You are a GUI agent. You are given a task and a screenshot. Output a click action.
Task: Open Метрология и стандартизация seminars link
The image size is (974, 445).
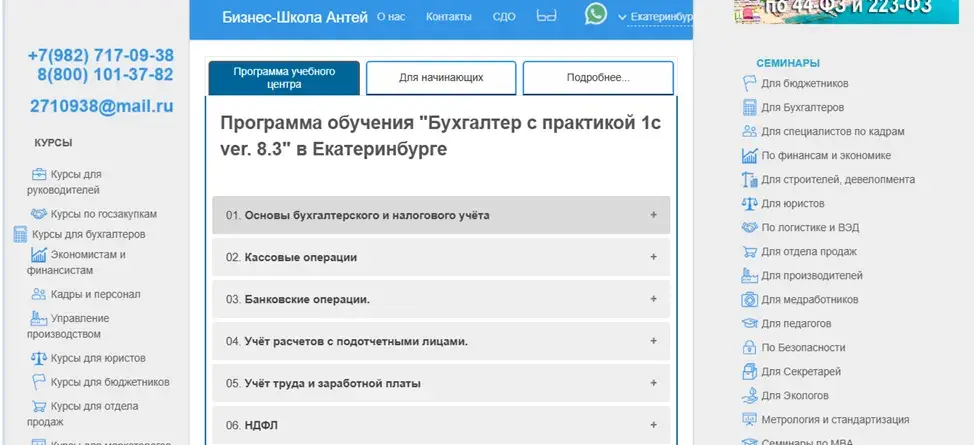click(835, 420)
